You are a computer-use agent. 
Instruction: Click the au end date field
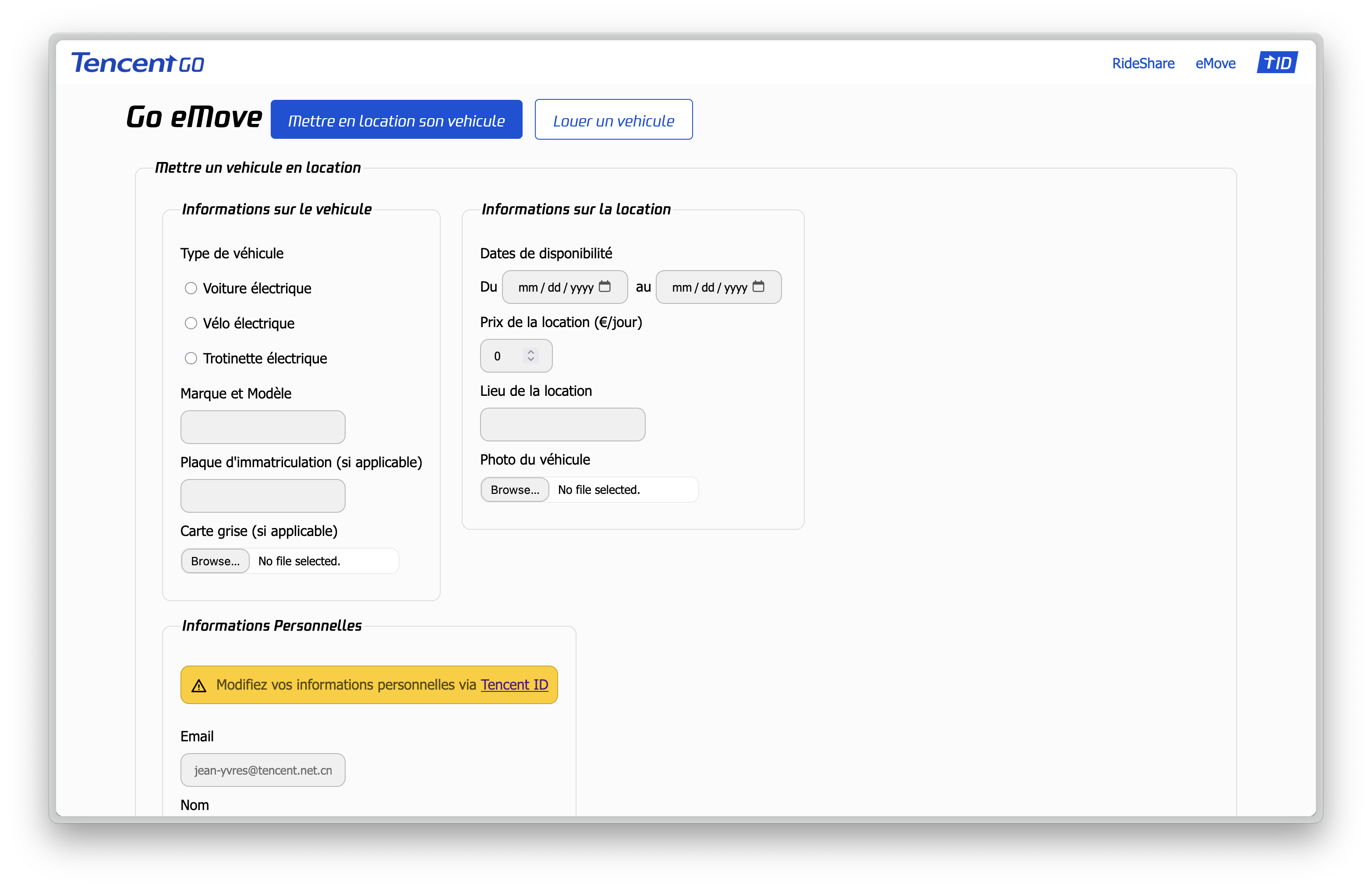[708, 287]
